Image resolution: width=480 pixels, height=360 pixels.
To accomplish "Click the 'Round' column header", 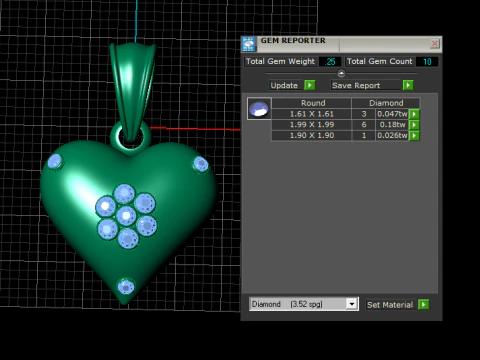I will 313,103.
